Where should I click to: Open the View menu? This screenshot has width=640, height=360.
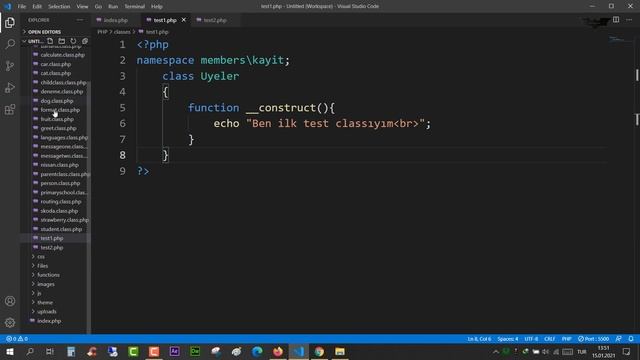[82, 7]
